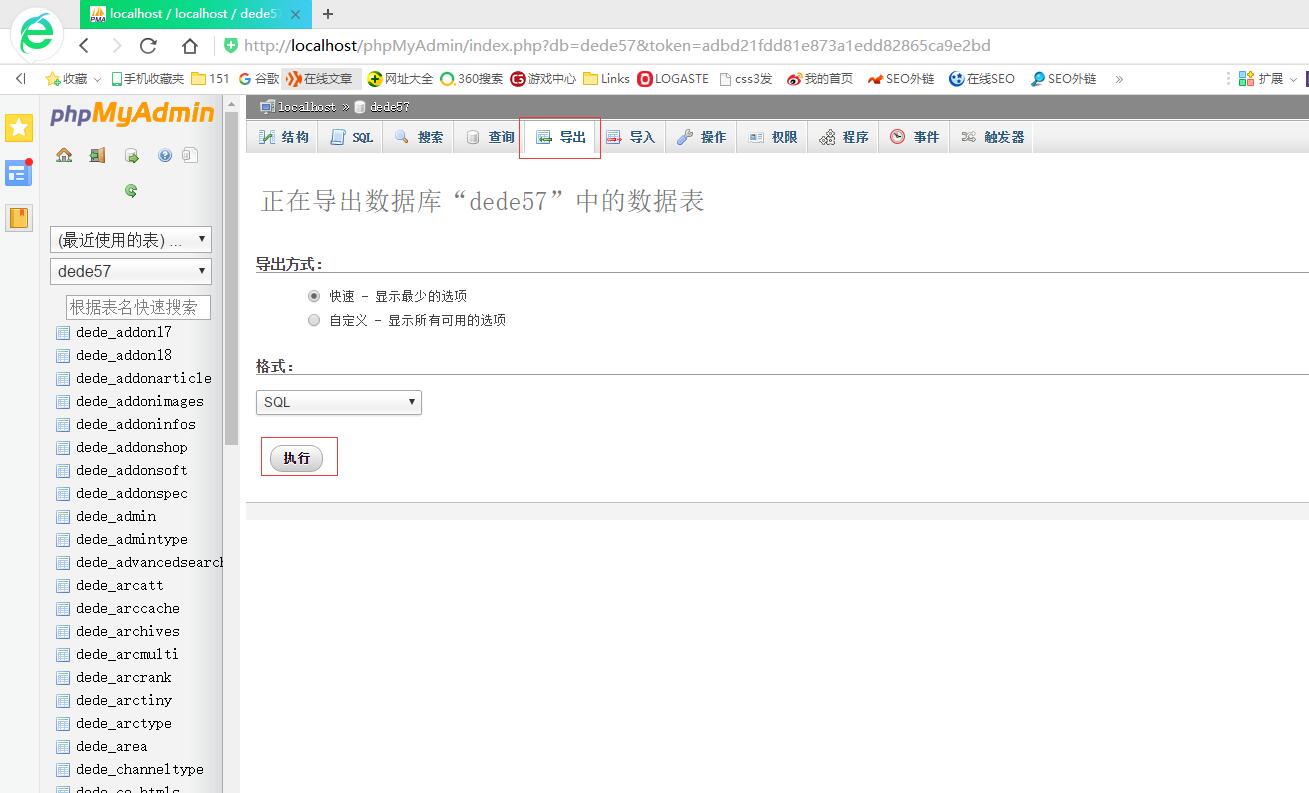Switch to the 结构 structure tab

coord(283,137)
